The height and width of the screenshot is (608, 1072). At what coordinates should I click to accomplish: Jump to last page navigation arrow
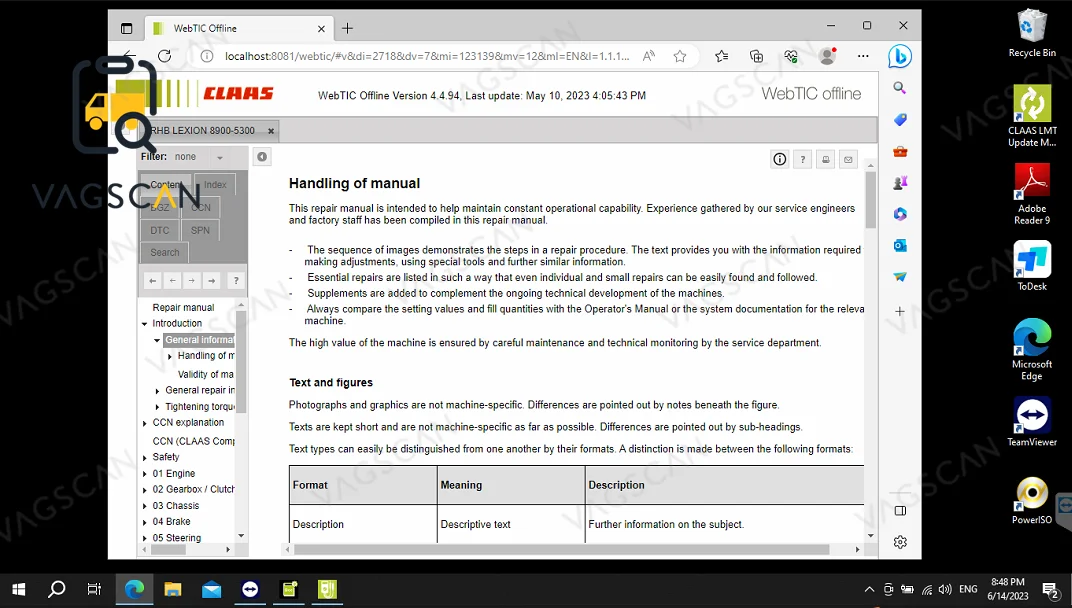coord(212,280)
